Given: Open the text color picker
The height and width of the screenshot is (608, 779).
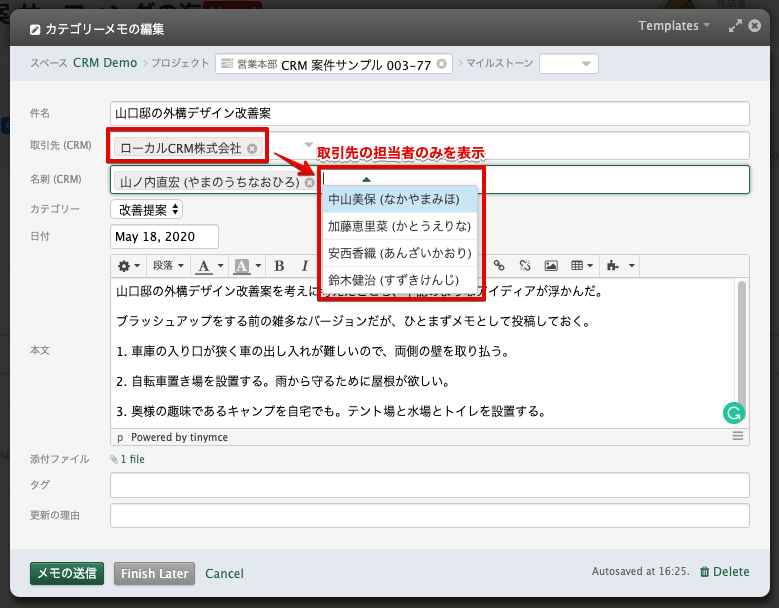Looking at the screenshot, I should click(x=209, y=266).
